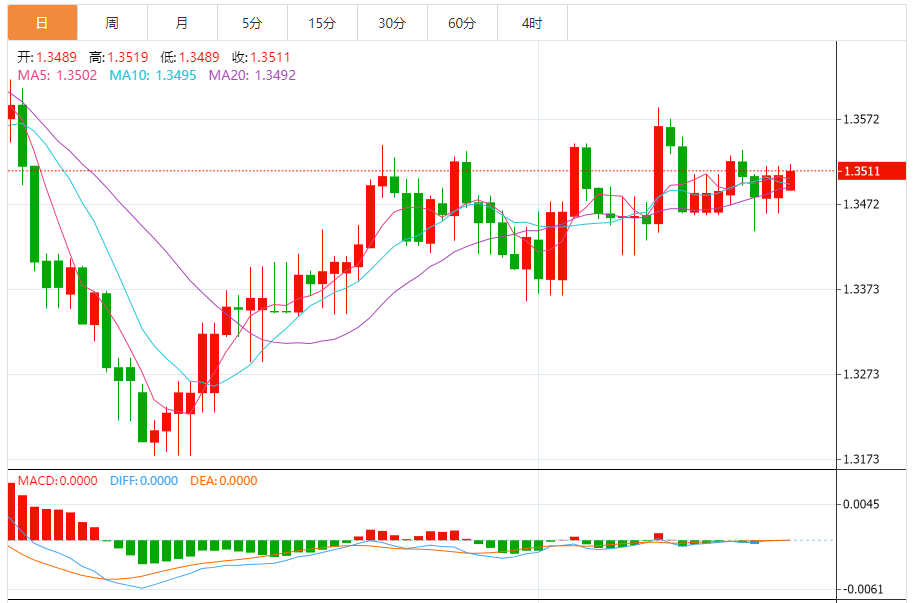Screen dimensions: 913x603
Task: Click the 收 closing price value 1.3511
Action: coord(270,57)
